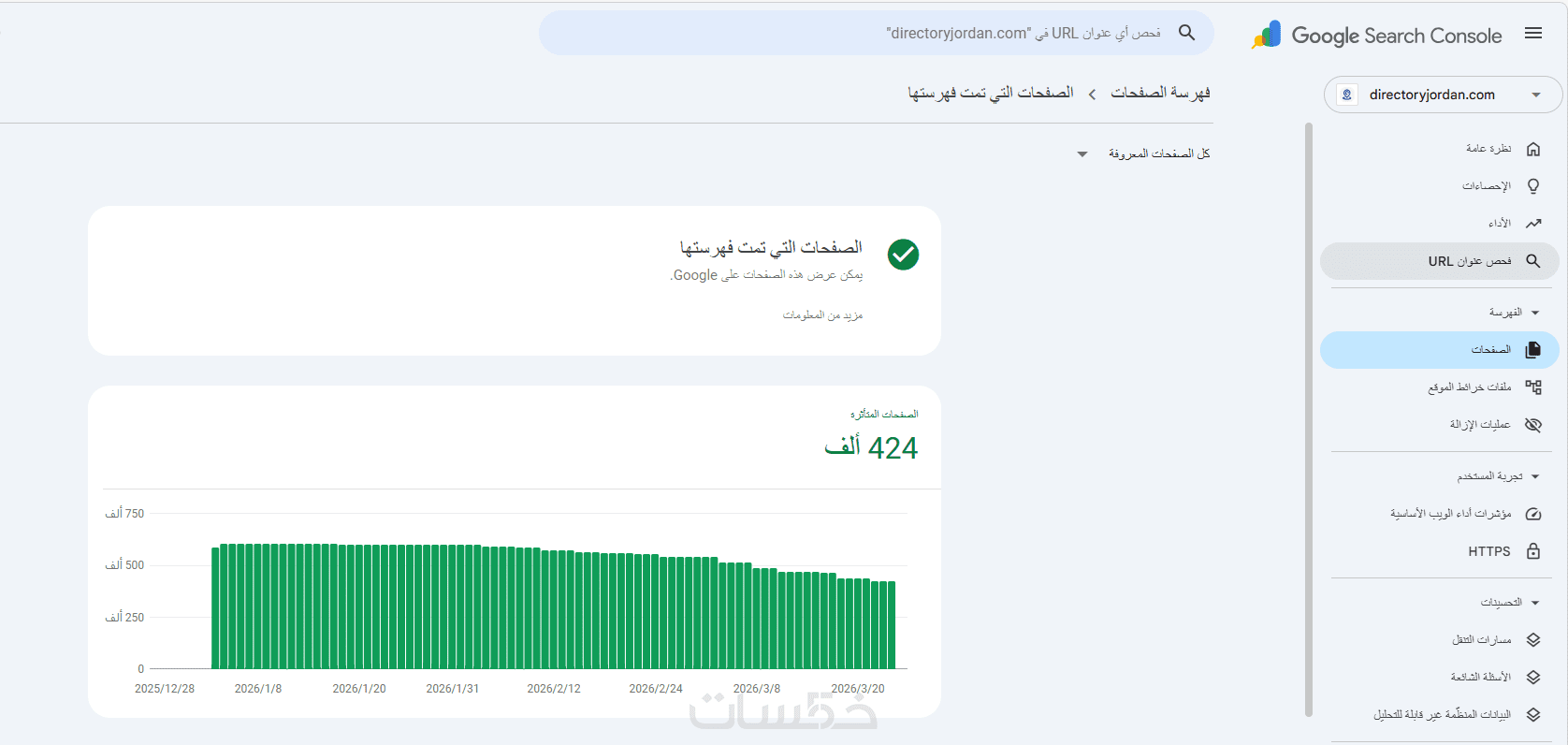The image size is (1568, 745).
Task: Click the URL inspection search field
Action: tap(877, 33)
